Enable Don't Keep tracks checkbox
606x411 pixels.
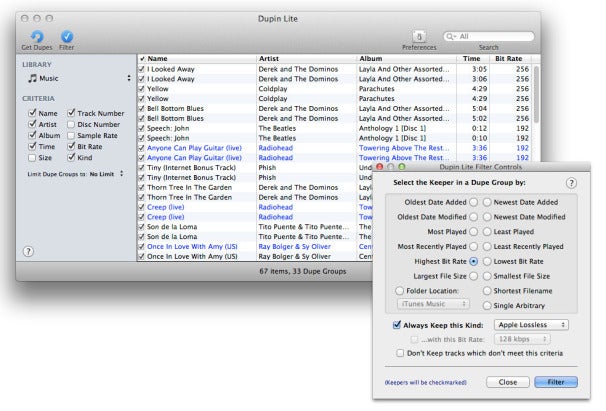[x=400, y=353]
